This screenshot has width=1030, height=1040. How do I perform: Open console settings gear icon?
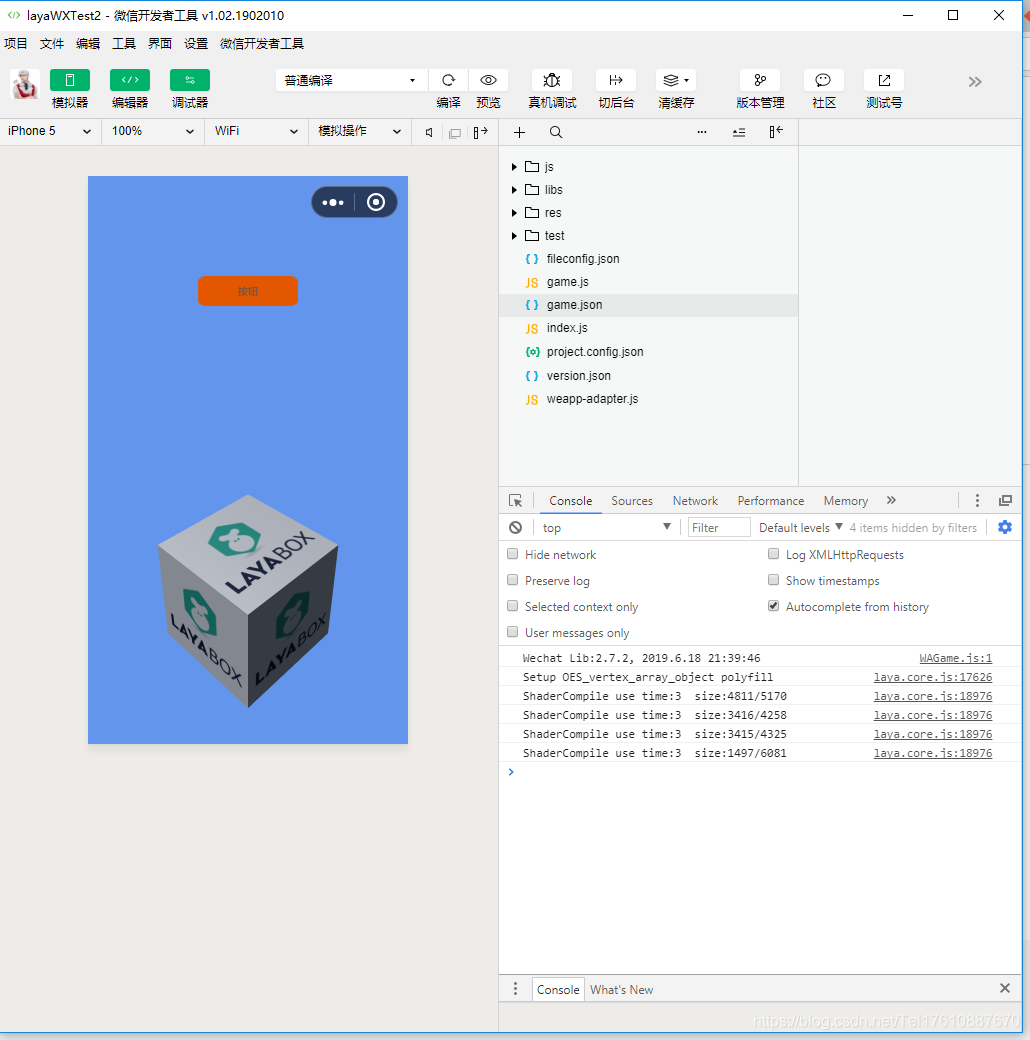(x=1005, y=527)
